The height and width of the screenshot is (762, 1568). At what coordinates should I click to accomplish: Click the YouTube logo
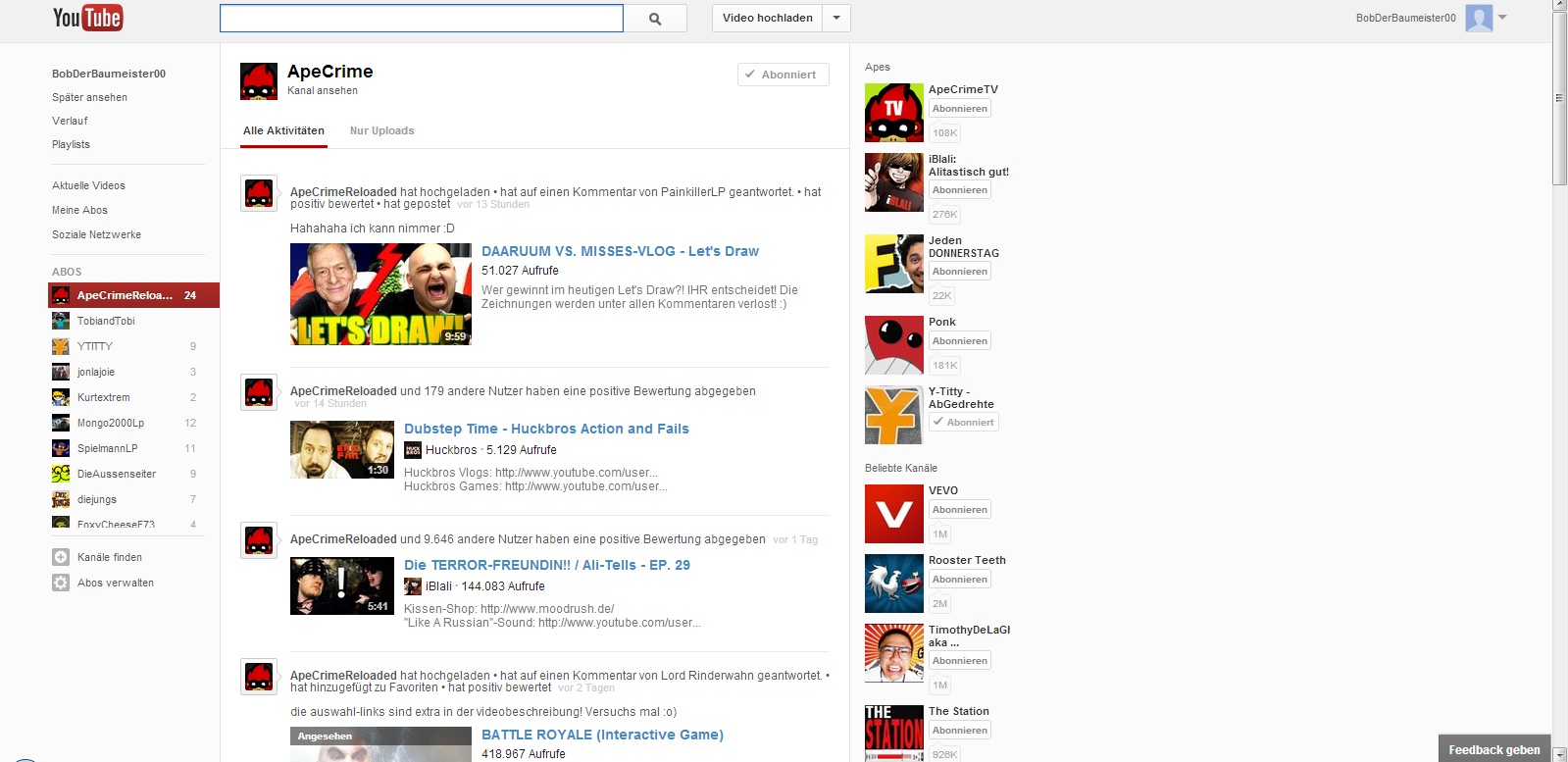87,18
